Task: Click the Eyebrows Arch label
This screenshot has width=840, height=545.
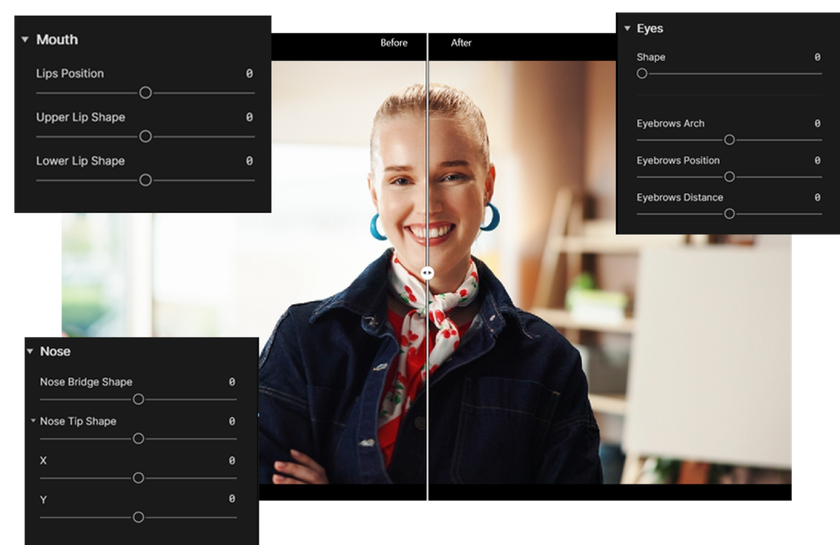Action: [671, 123]
